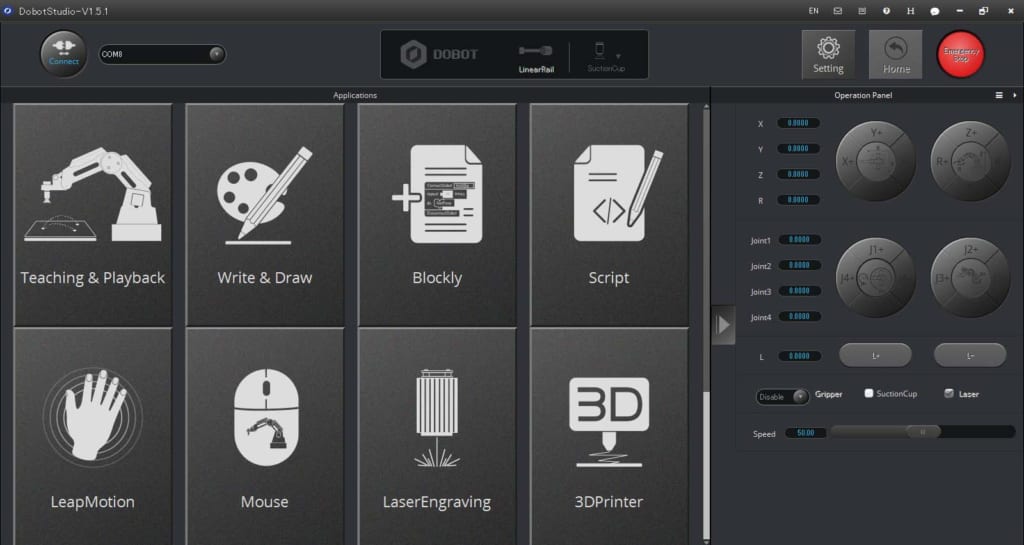Open the Blockly programming tile
The width and height of the screenshot is (1024, 545).
click(437, 215)
